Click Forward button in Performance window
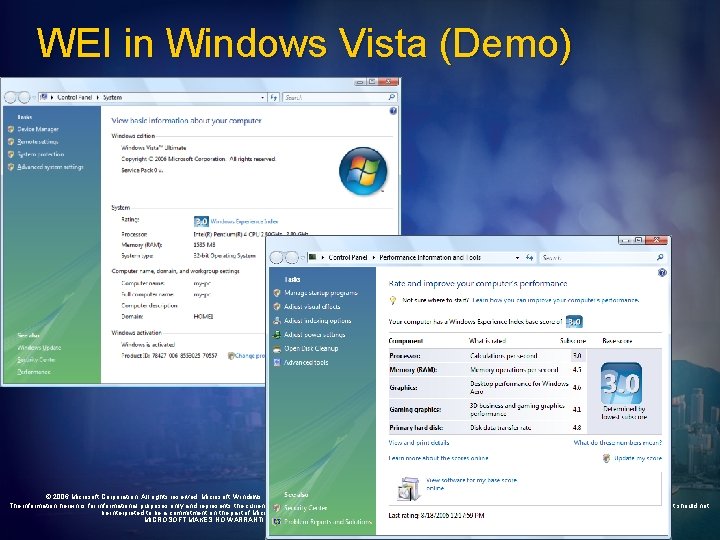The height and width of the screenshot is (540, 720). click(x=291, y=258)
